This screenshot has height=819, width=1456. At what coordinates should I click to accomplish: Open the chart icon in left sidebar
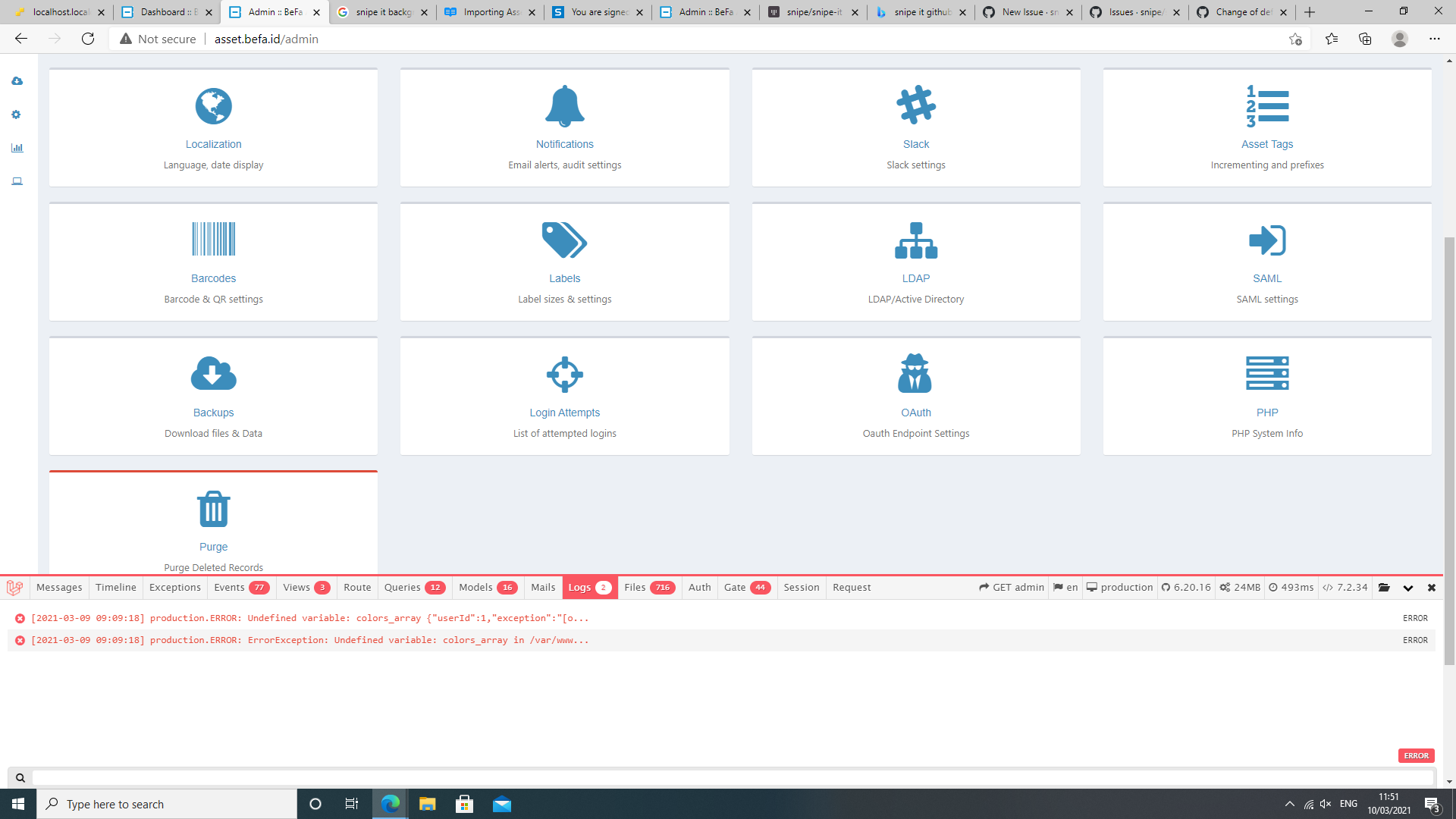(x=15, y=148)
